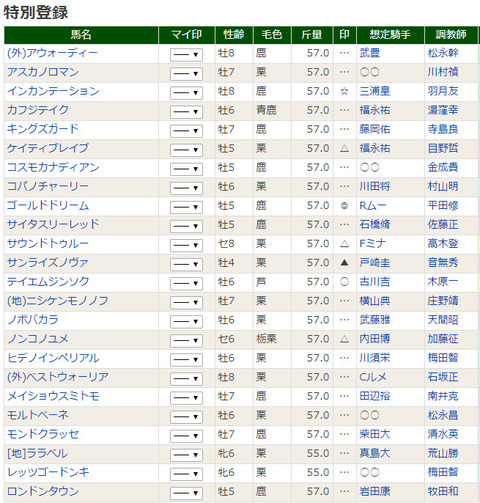Image resolution: width=480 pixels, height=503 pixels.
Task: Open trainer 川村禎 profile link
Action: point(443,72)
